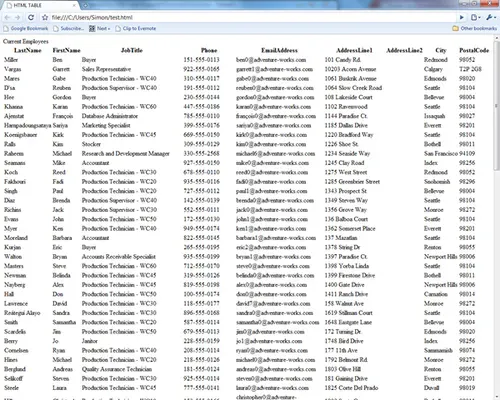Open new tab with plus button

pyautogui.click(x=85, y=5)
